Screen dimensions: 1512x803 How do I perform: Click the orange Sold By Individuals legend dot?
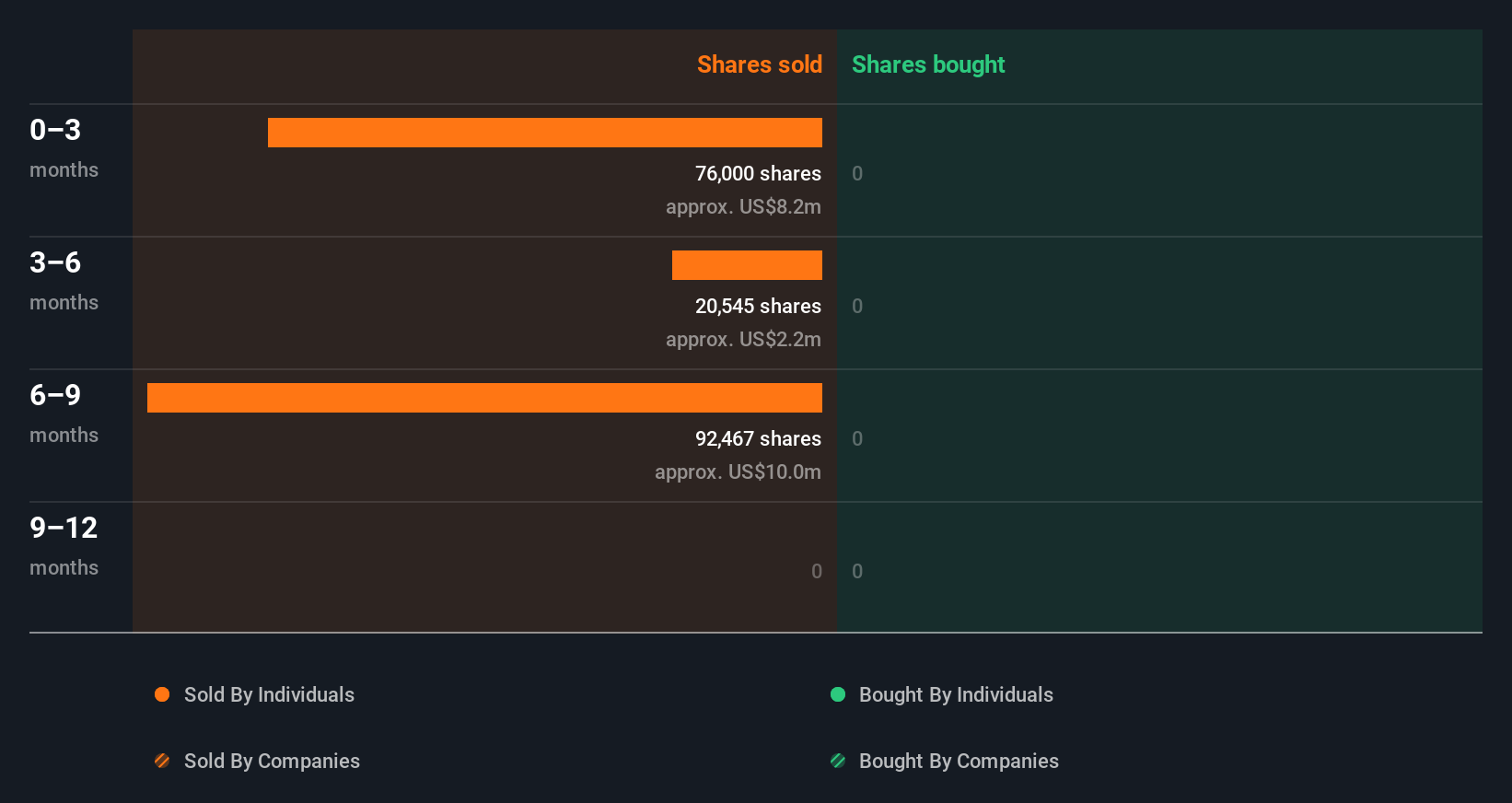[x=162, y=694]
